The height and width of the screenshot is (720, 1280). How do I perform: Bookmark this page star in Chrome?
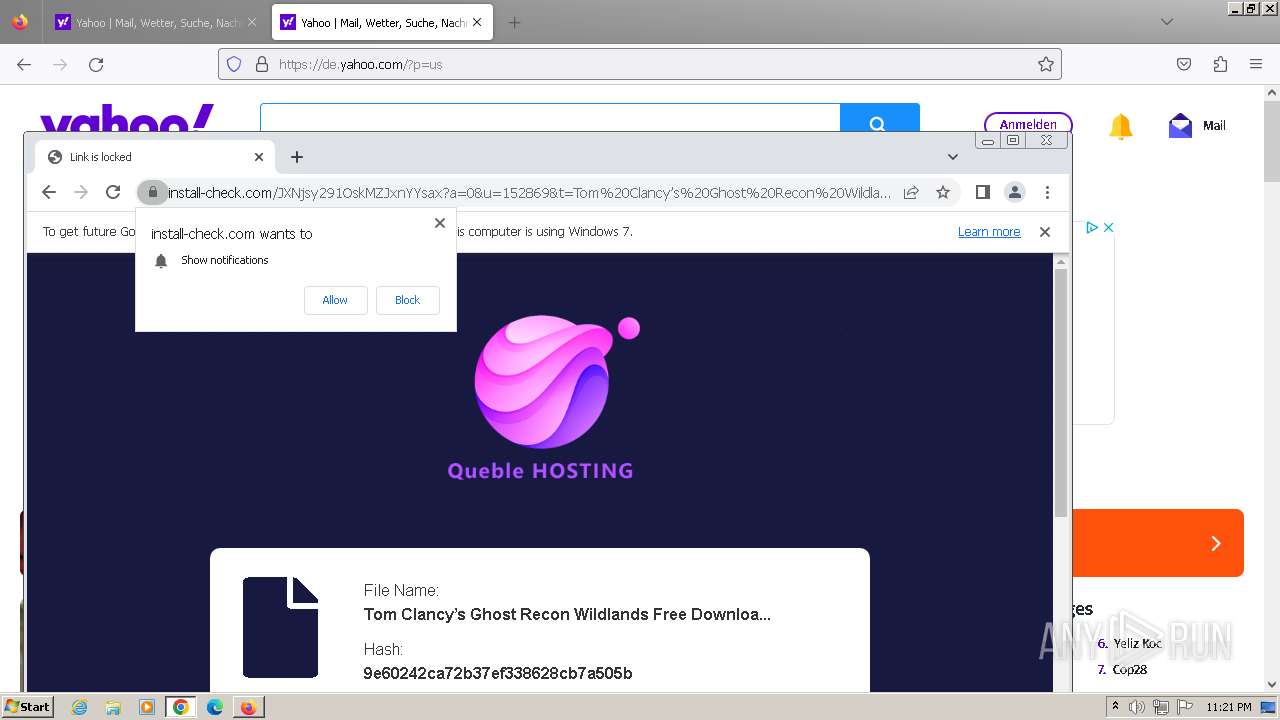(x=943, y=192)
